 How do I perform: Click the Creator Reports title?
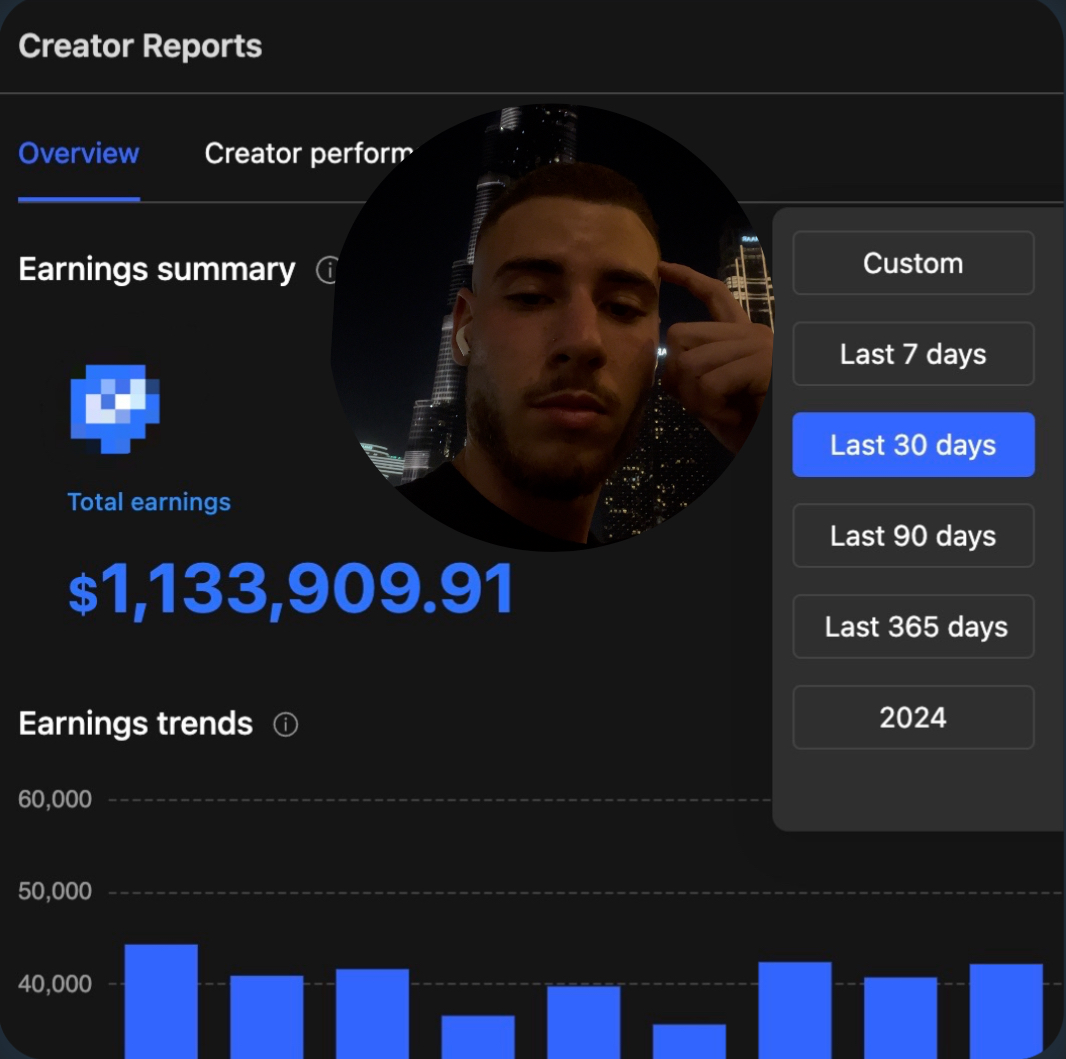pyautogui.click(x=140, y=46)
